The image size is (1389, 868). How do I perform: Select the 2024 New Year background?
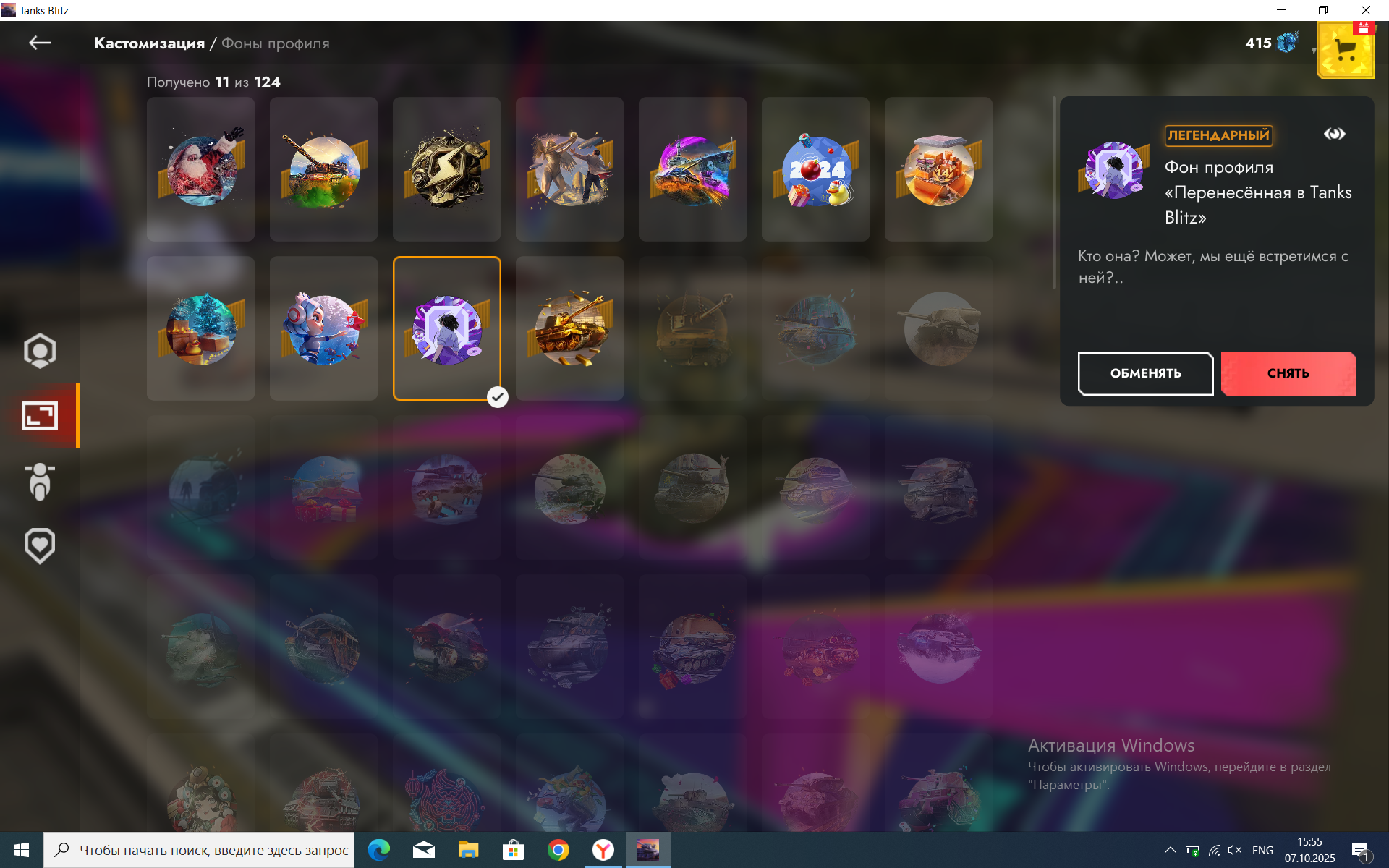(x=815, y=169)
